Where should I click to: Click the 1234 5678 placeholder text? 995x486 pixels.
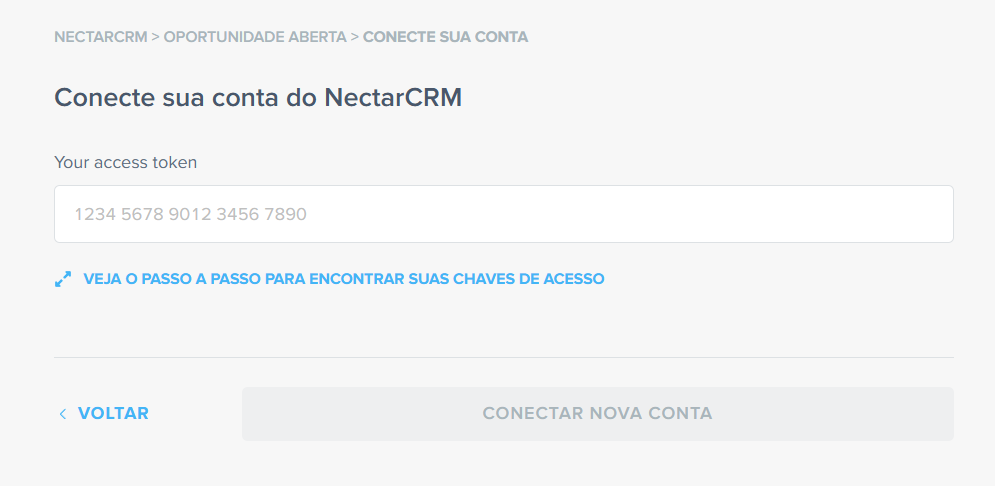(190, 214)
